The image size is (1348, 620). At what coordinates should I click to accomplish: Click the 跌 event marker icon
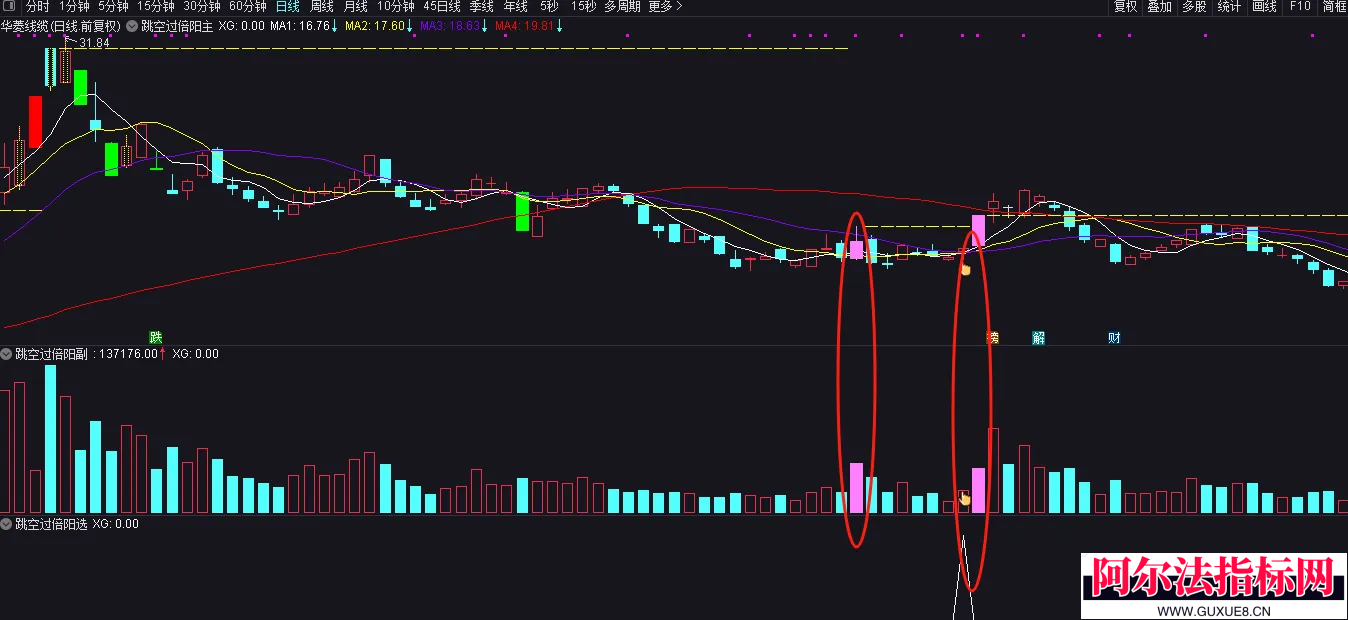(x=155, y=338)
